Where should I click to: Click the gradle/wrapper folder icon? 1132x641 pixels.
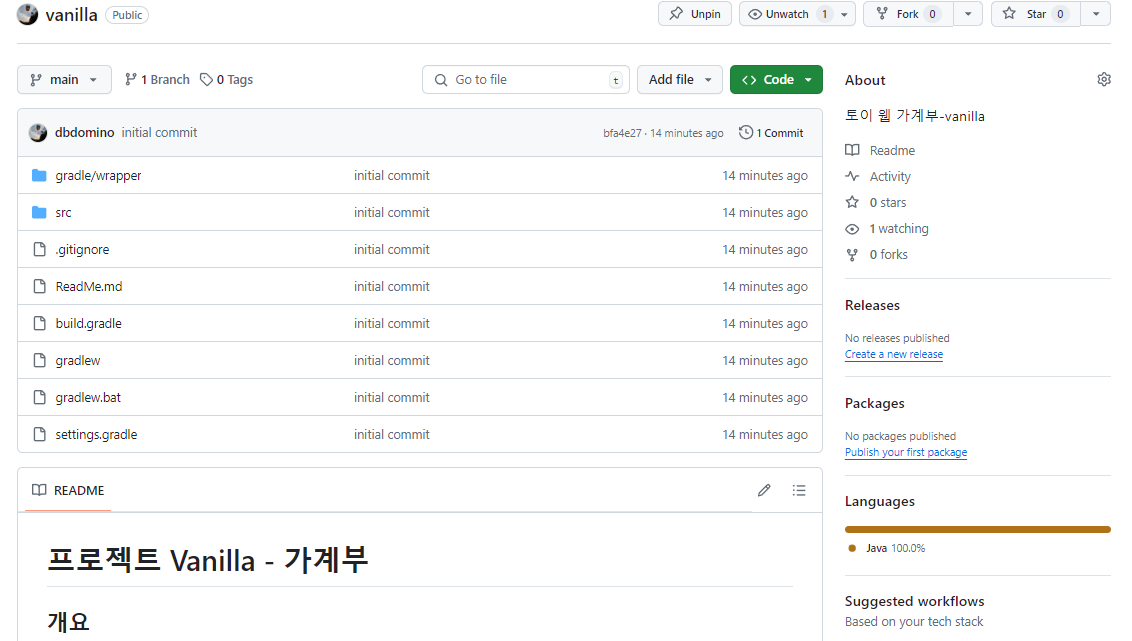(x=40, y=175)
